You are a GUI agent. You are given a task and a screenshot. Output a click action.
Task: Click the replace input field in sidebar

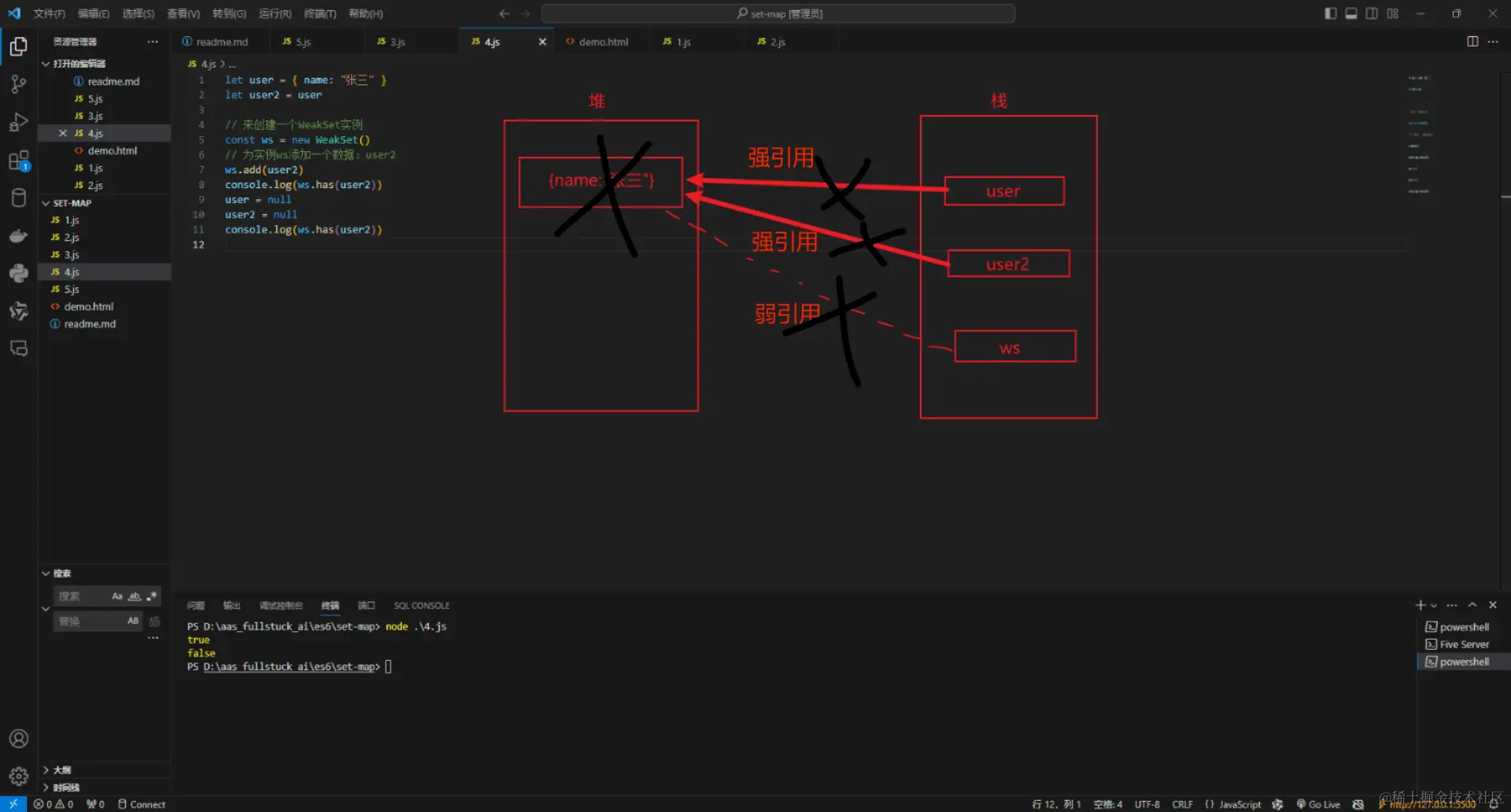click(88, 622)
